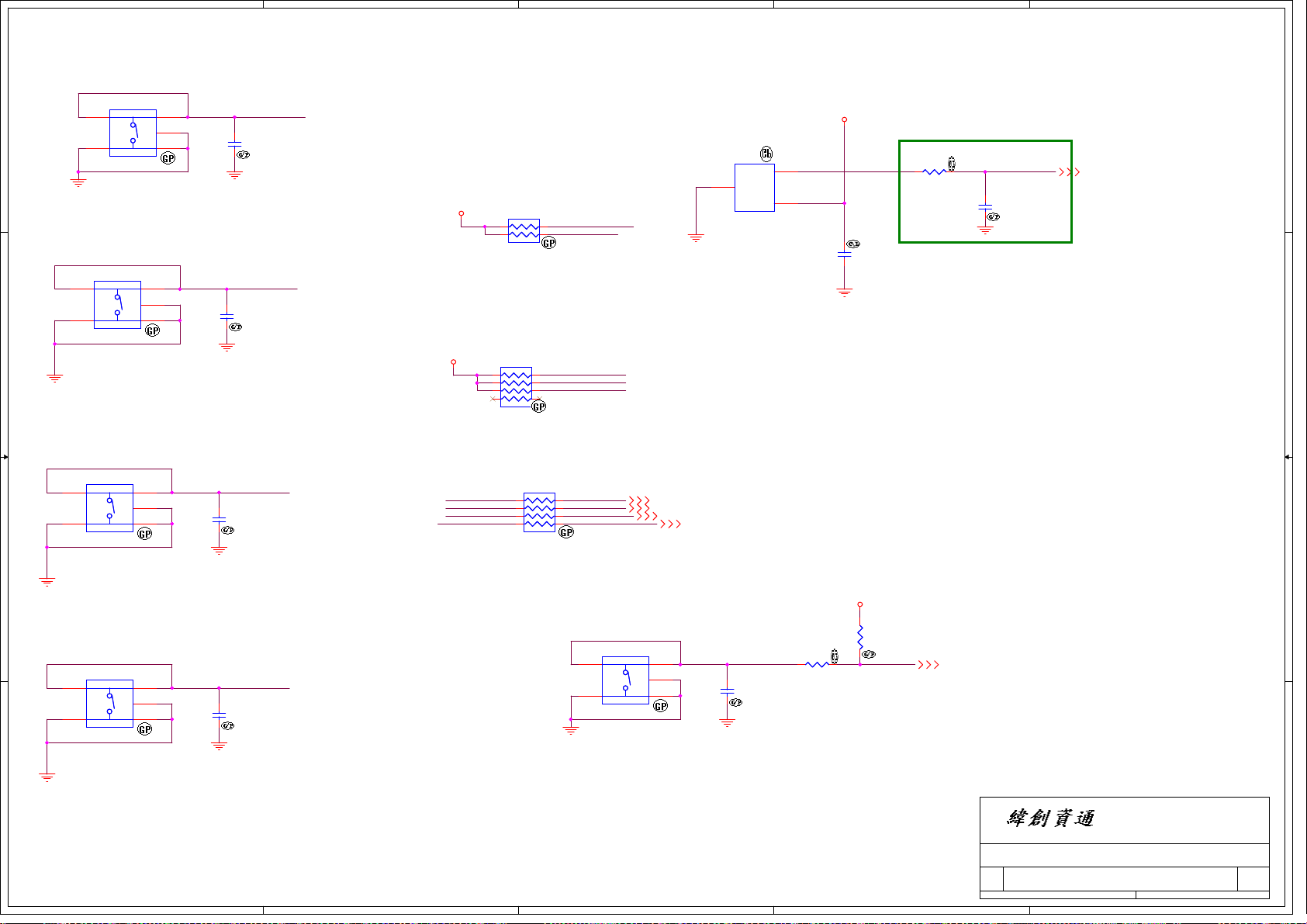Select the resistor network with no-connect X marks

coord(516,386)
